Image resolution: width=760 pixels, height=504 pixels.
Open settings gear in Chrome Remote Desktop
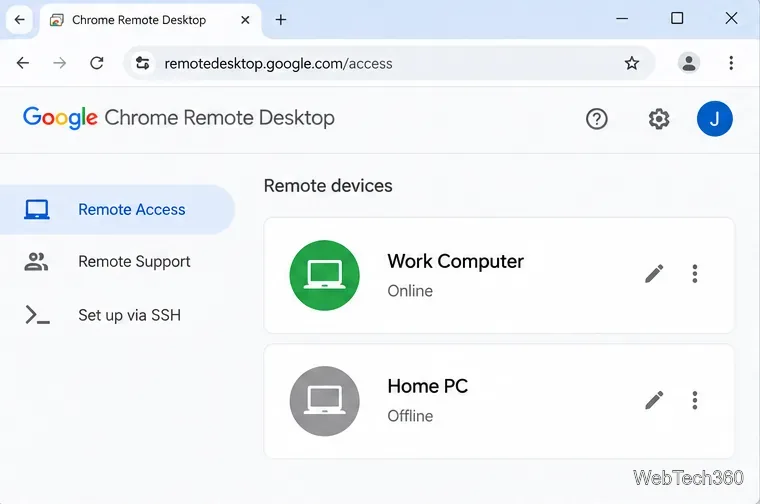[x=659, y=119]
